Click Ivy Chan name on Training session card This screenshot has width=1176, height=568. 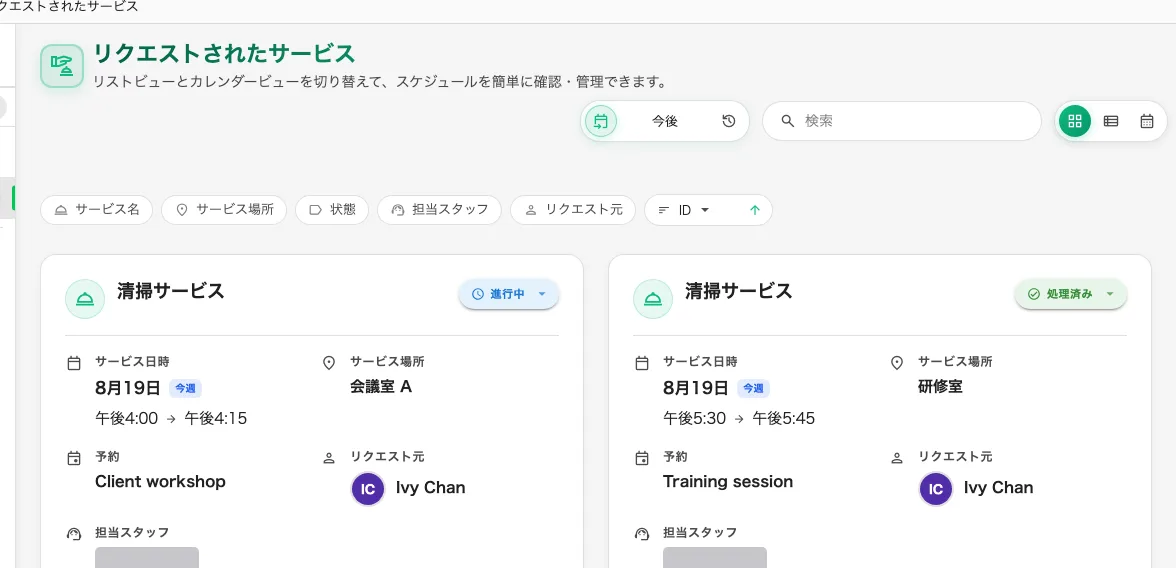coord(998,488)
